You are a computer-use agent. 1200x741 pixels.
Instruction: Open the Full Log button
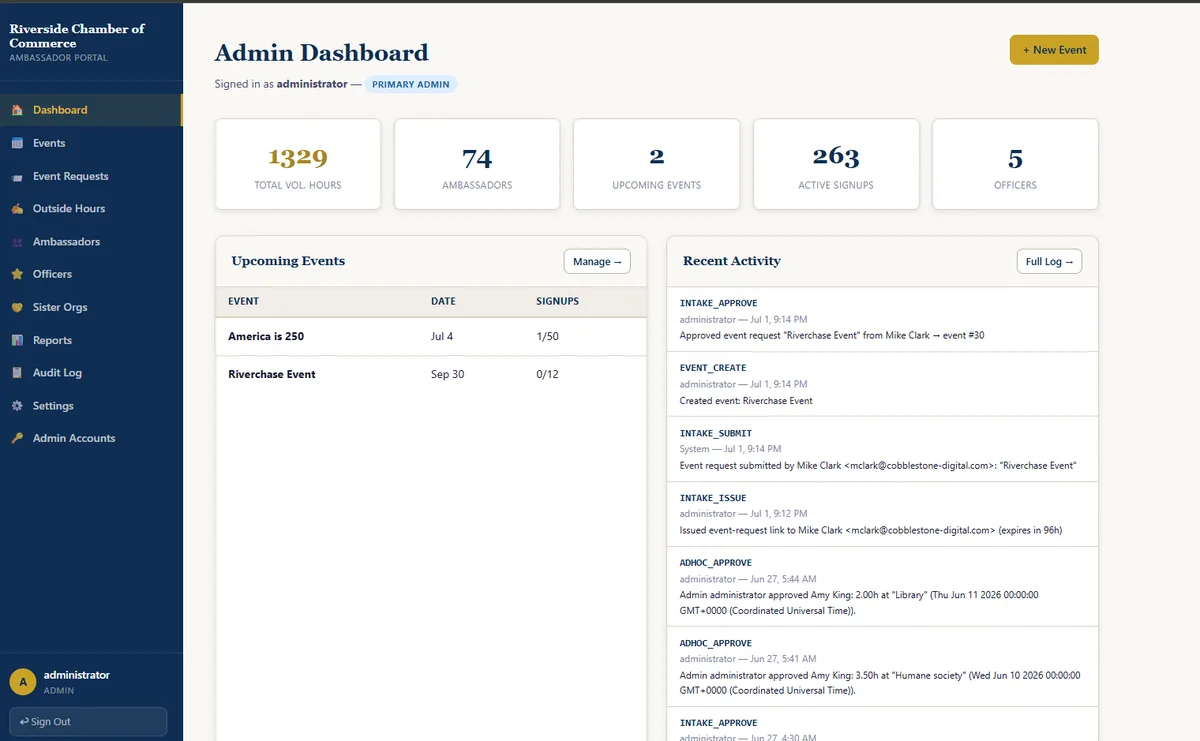coord(1049,261)
